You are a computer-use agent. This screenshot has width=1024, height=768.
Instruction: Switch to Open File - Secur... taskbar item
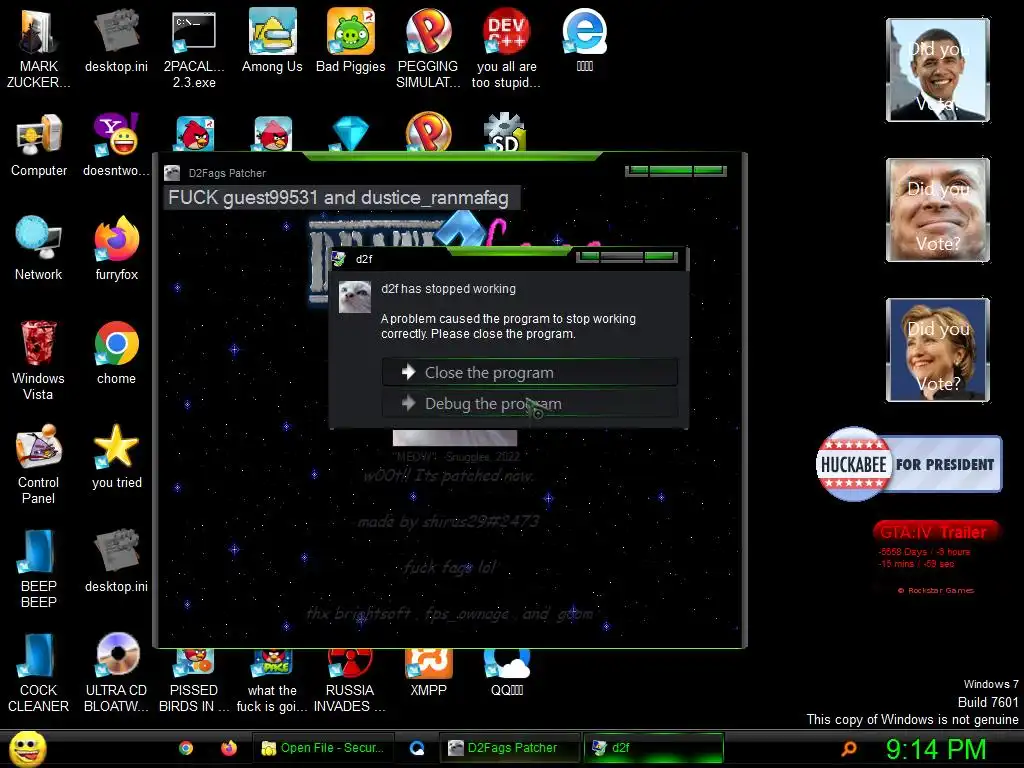[324, 748]
